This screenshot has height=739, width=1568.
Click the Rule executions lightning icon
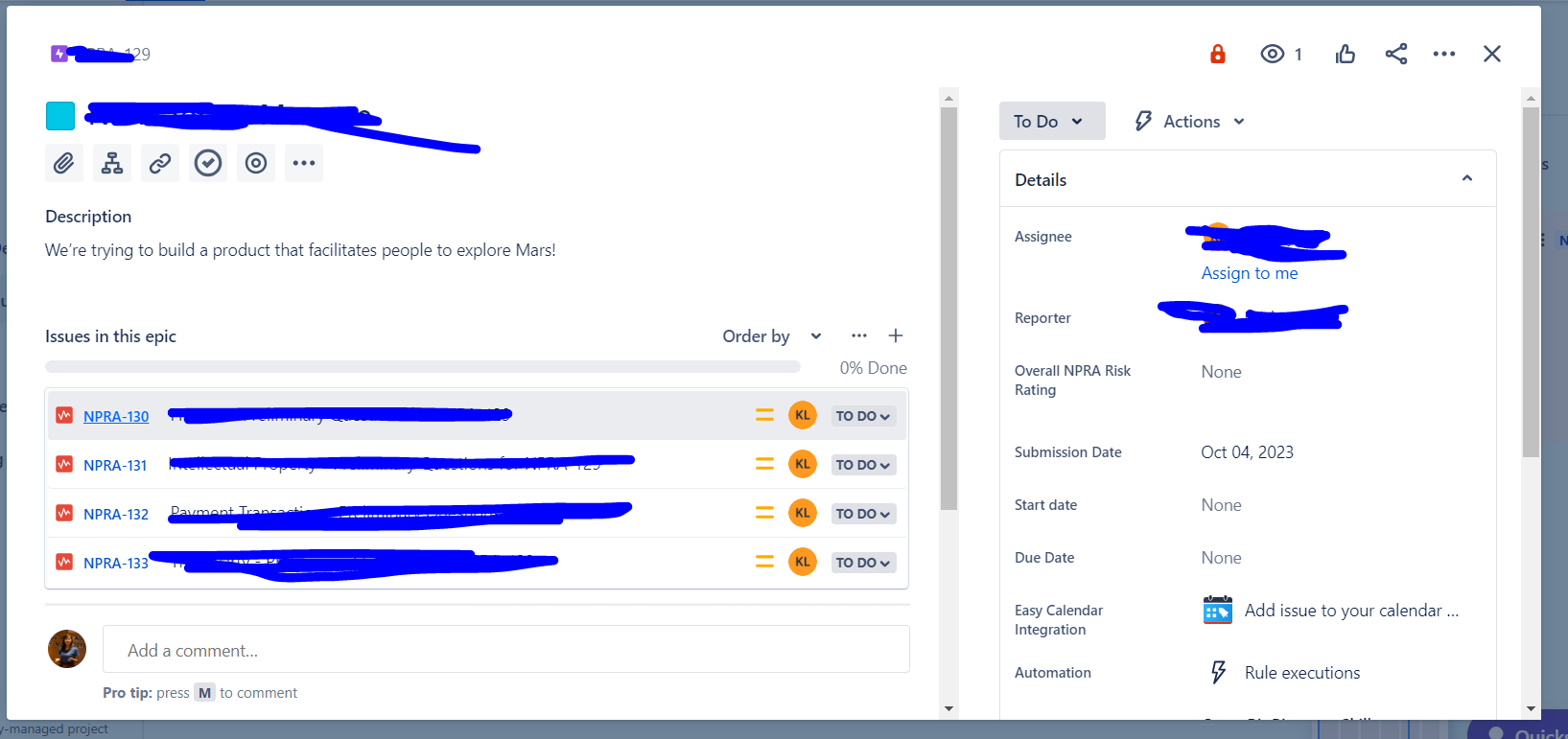[x=1218, y=672]
